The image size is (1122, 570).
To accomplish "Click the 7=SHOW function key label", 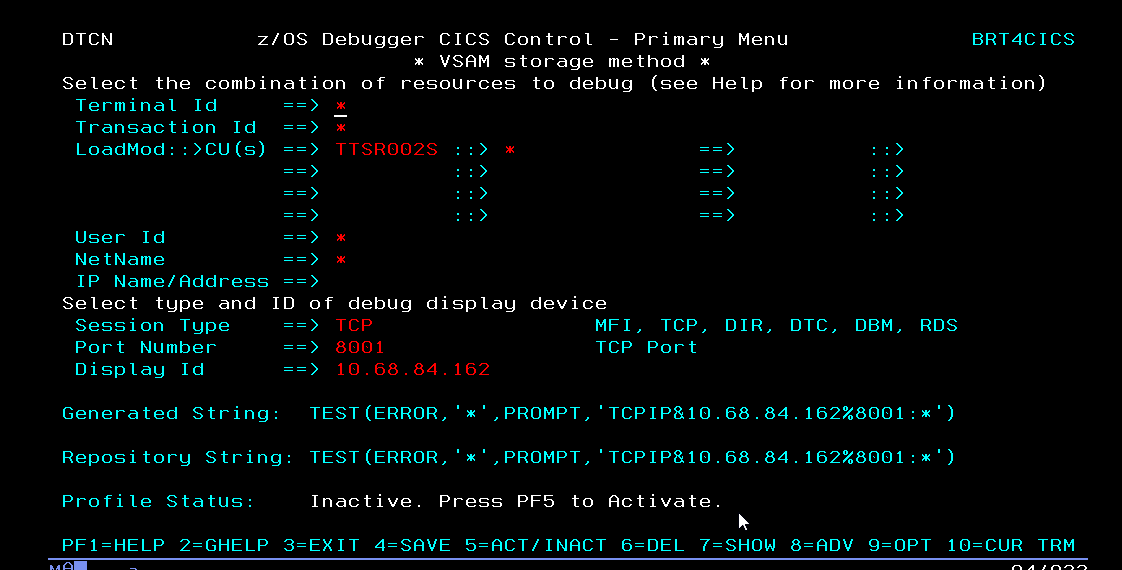I will 738,546.
